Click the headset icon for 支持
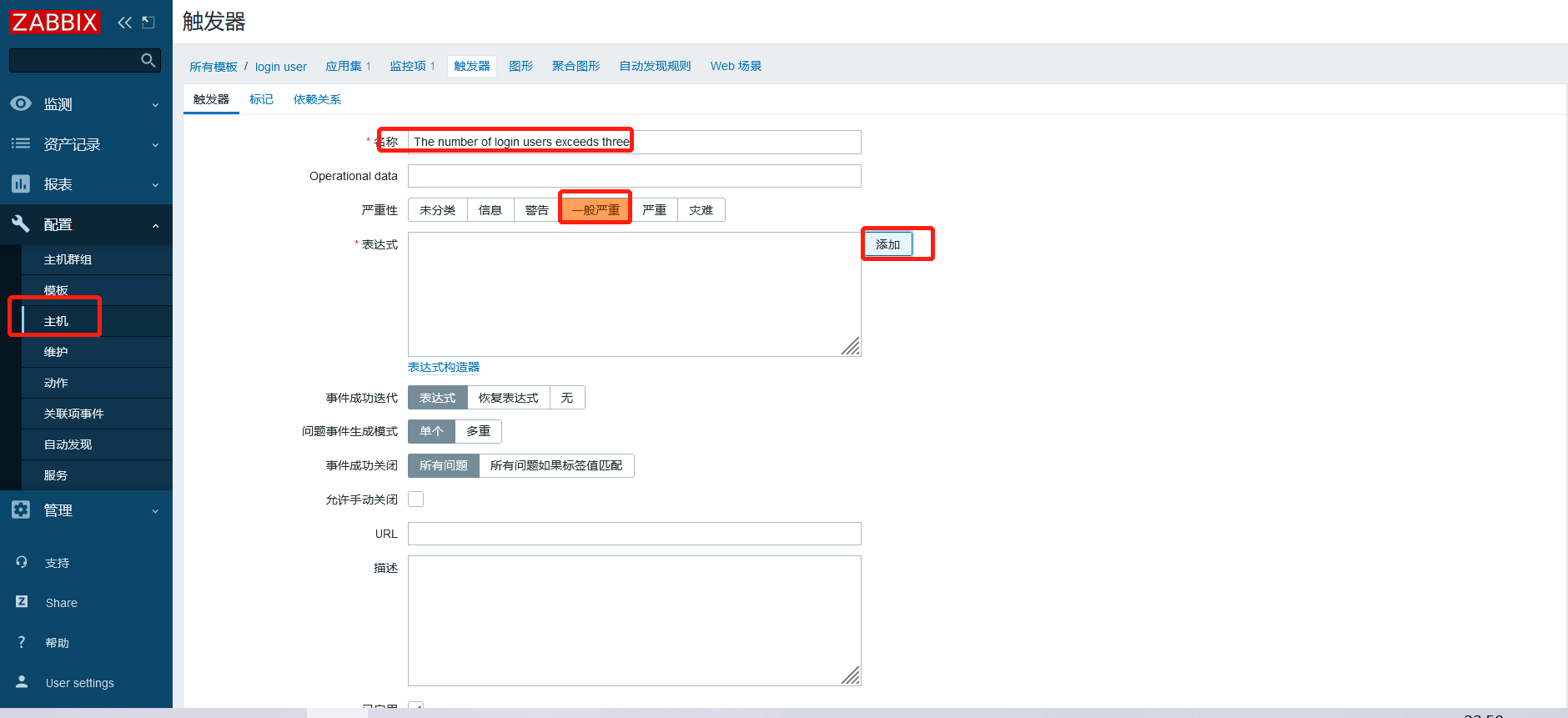This screenshot has height=718, width=1568. (x=22, y=562)
